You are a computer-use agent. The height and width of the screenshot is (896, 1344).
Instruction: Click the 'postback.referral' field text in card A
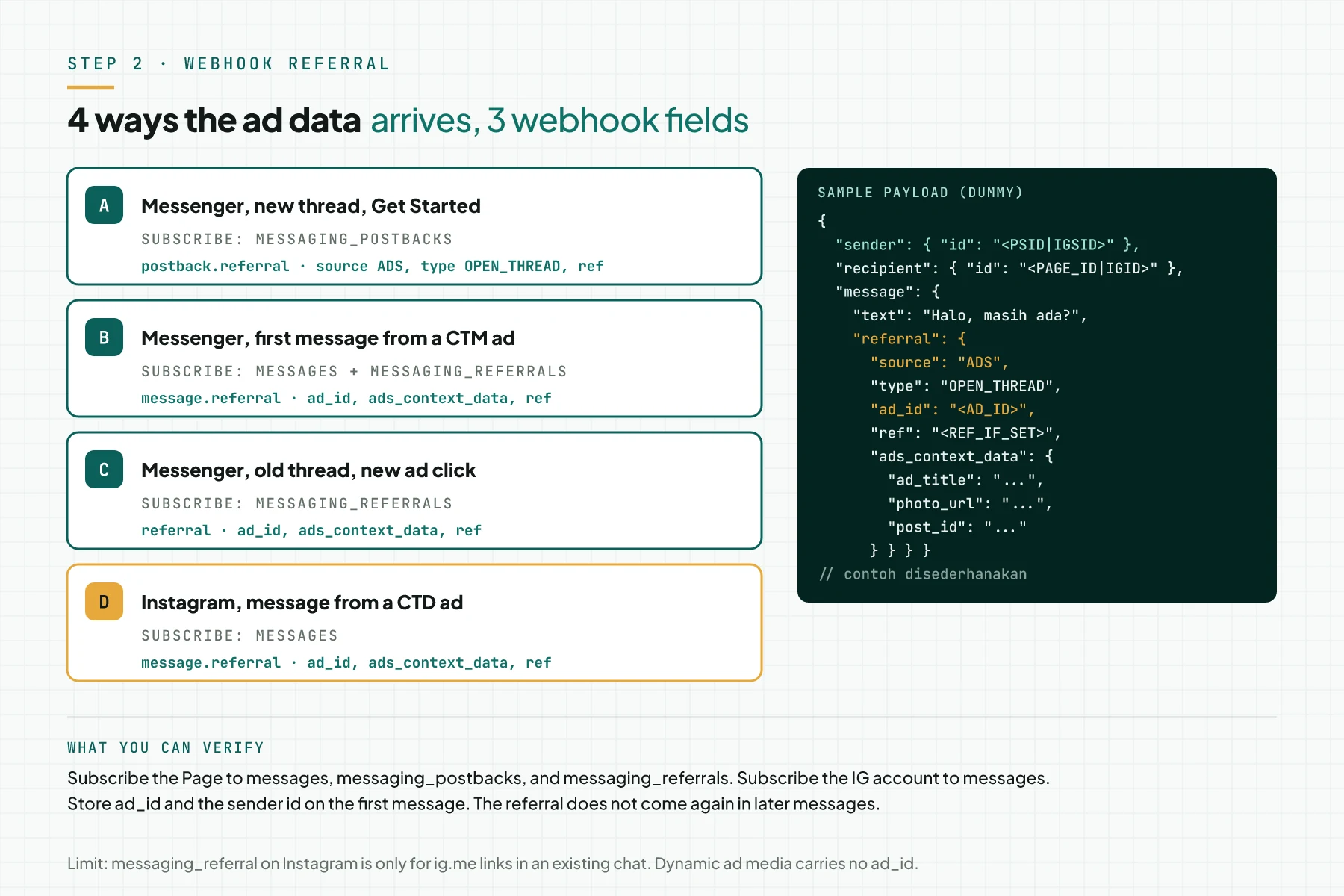(215, 267)
